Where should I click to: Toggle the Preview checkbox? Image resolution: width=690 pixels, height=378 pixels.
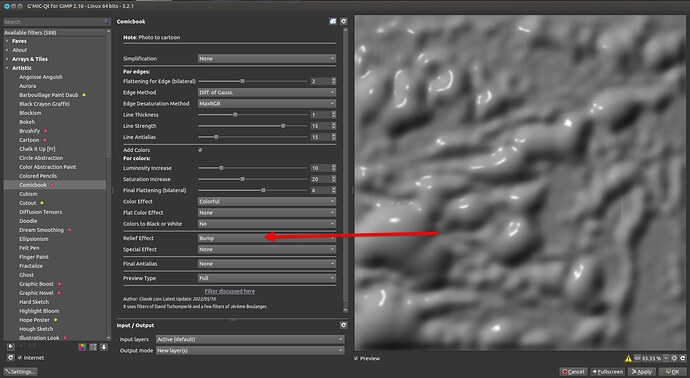tap(356, 358)
